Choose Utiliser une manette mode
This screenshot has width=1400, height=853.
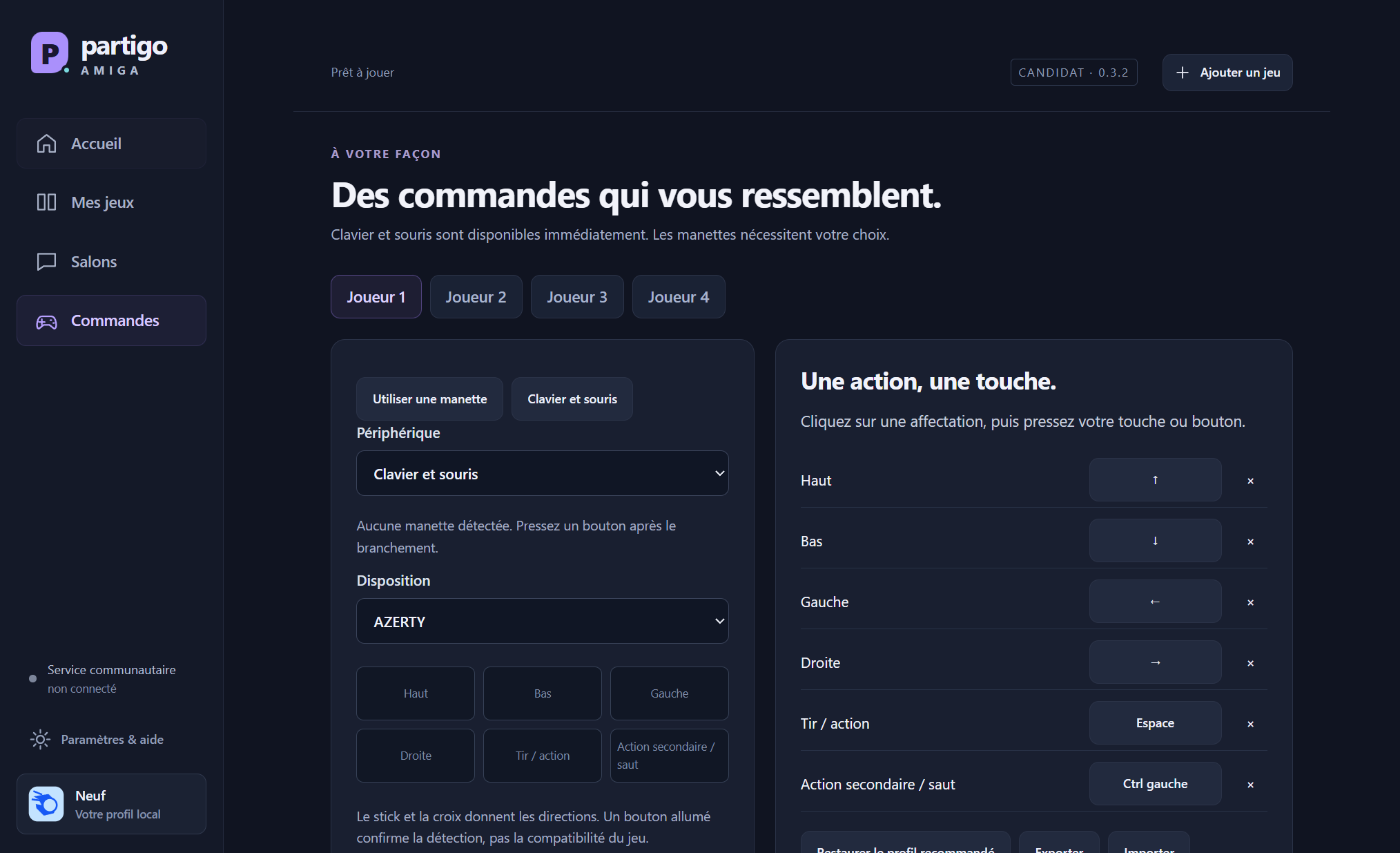click(x=430, y=399)
